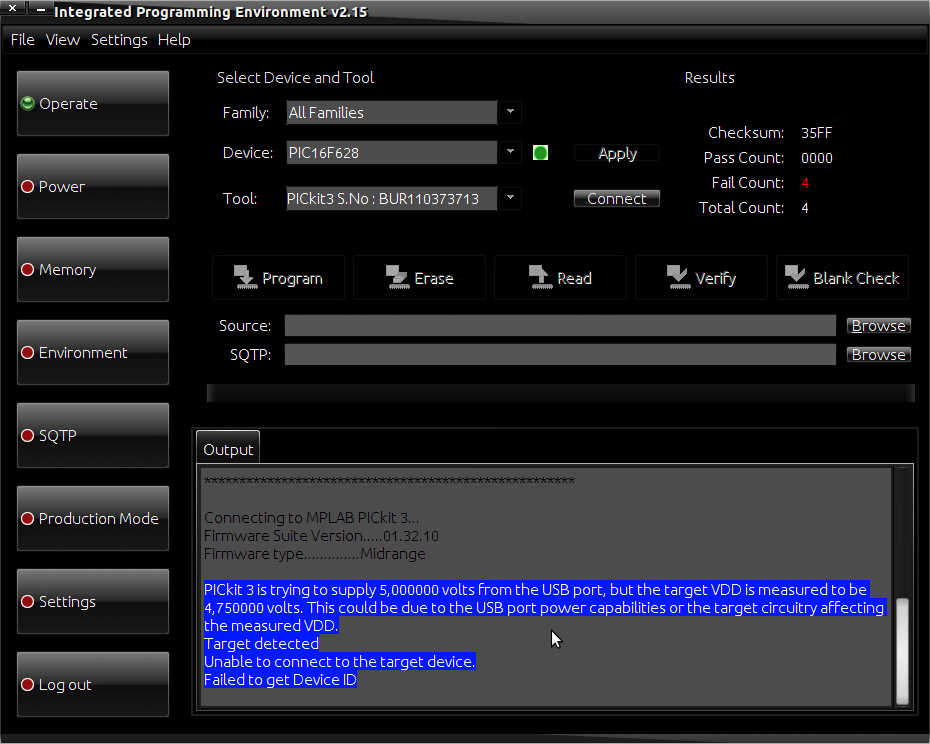Click the Program download icon

(246, 277)
